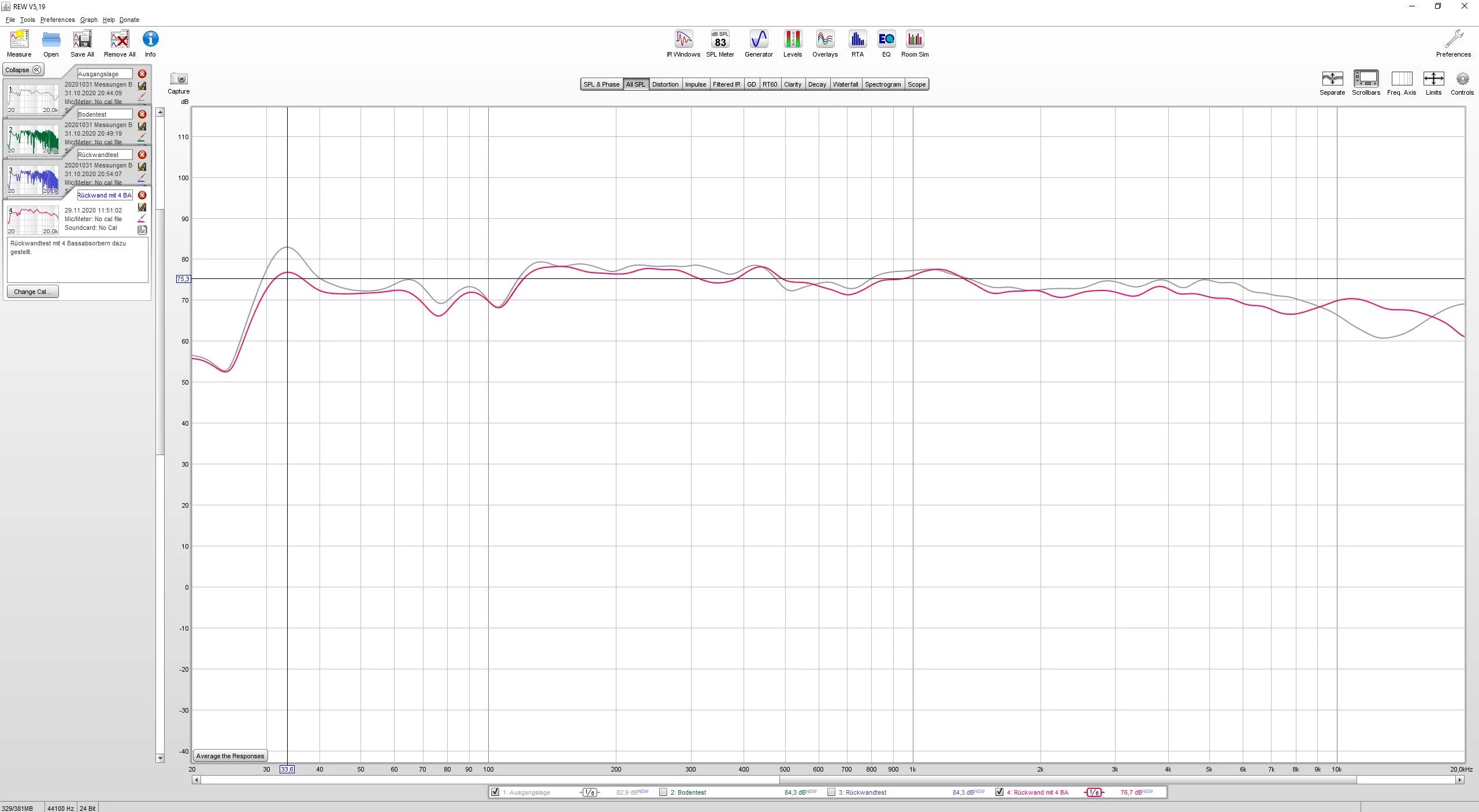Toggle graph Scrollbars
The height and width of the screenshot is (812, 1479).
coord(1366,83)
